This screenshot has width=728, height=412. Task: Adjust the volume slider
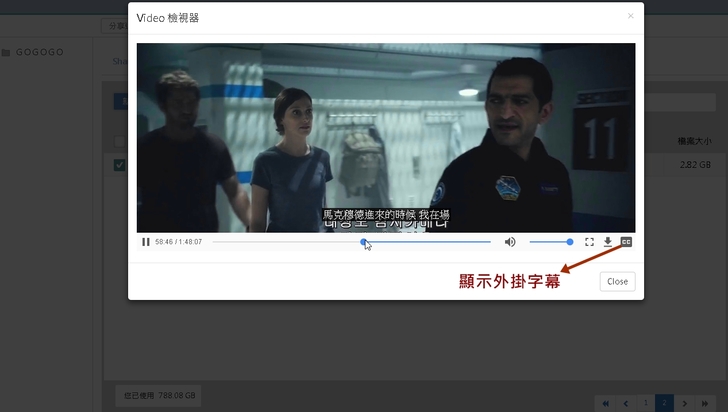(x=551, y=242)
